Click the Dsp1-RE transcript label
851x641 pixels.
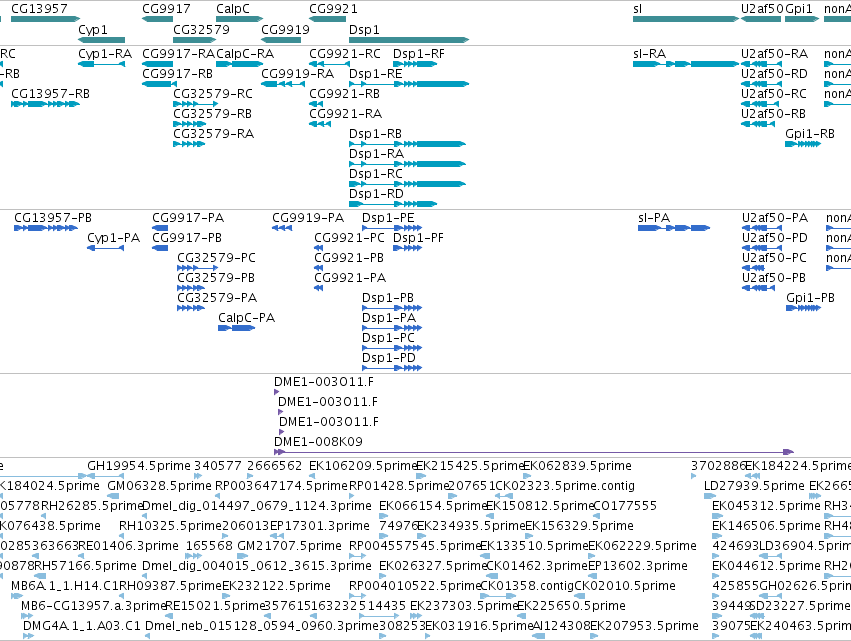376,74
